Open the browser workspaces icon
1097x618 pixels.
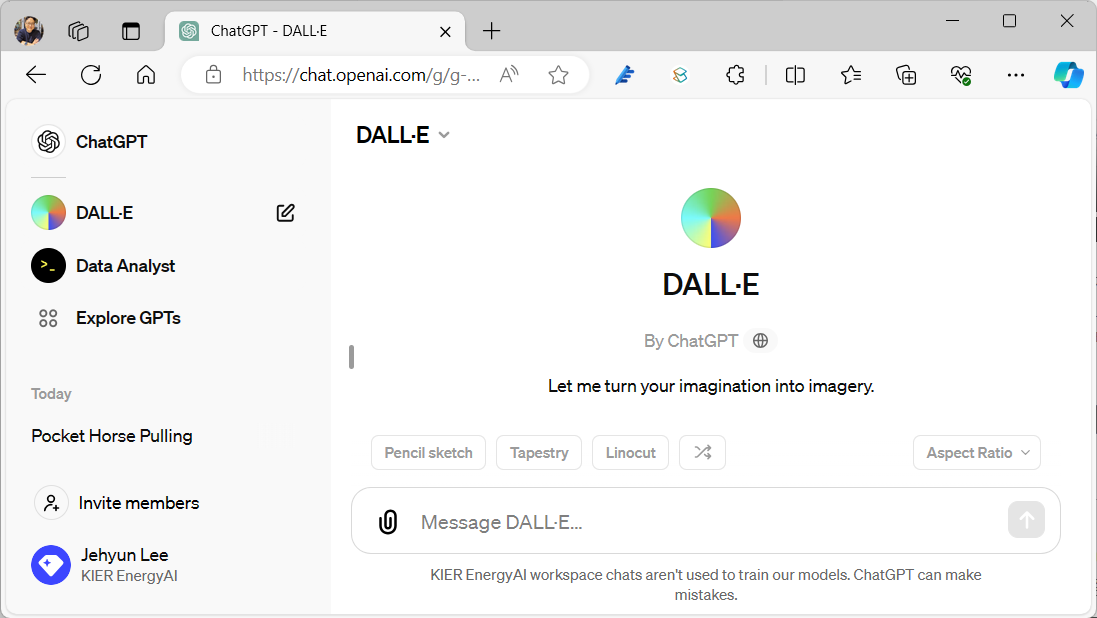pyautogui.click(x=78, y=31)
